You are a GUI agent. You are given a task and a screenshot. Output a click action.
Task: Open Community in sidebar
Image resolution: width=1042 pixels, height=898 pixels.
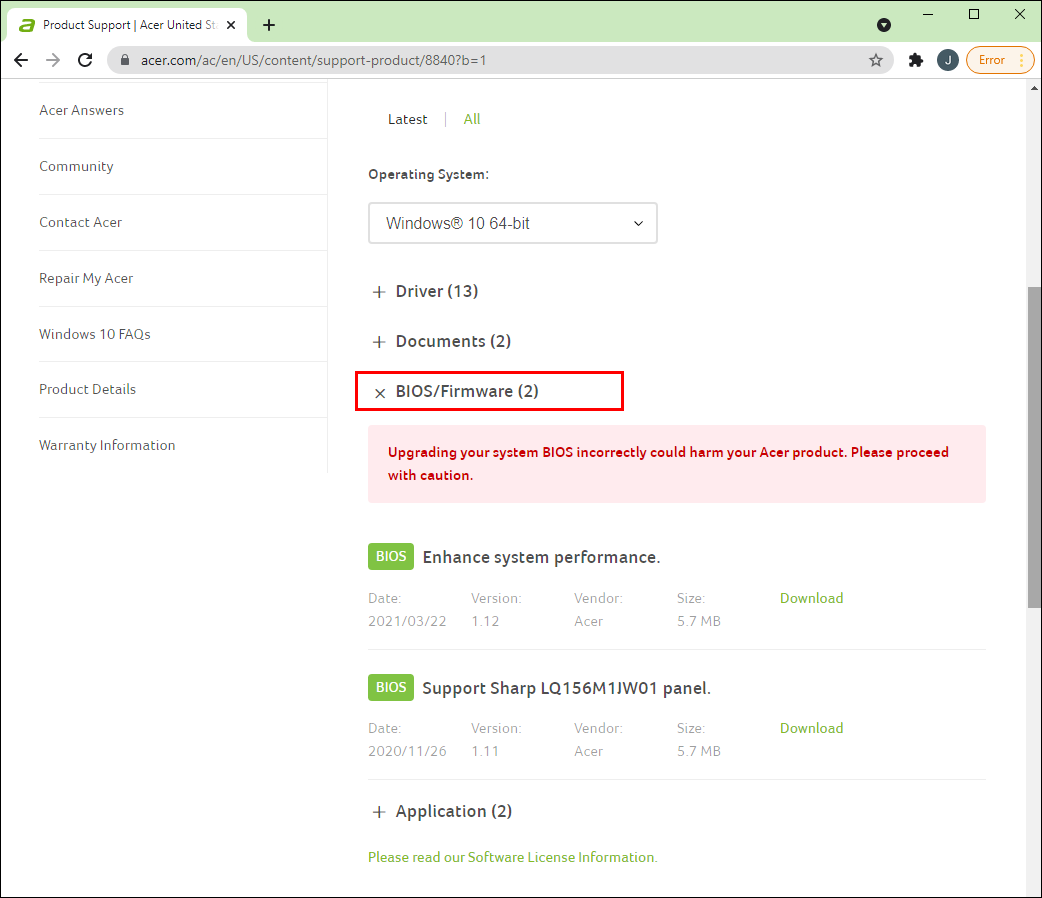76,166
